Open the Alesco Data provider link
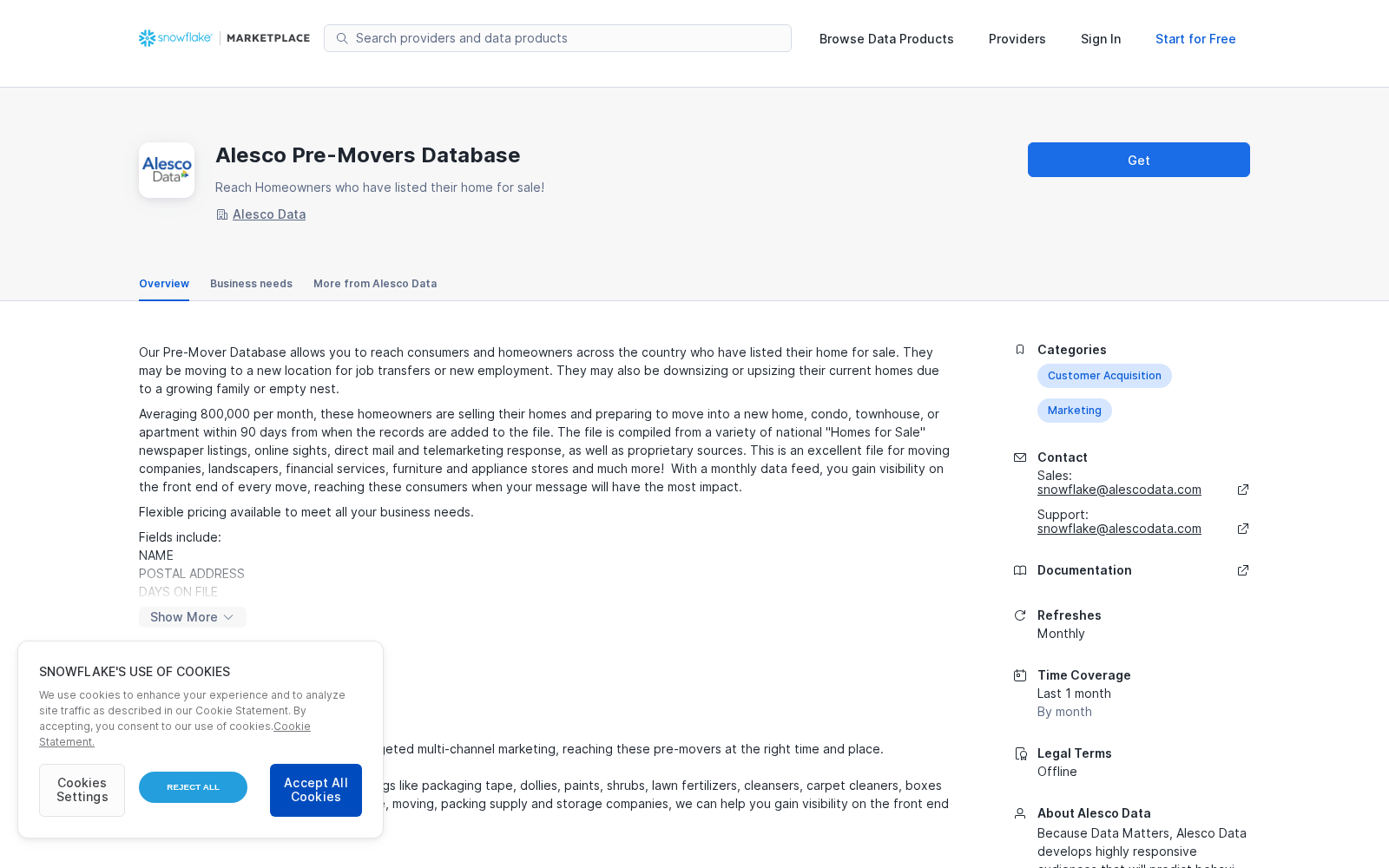This screenshot has width=1389, height=868. (269, 214)
